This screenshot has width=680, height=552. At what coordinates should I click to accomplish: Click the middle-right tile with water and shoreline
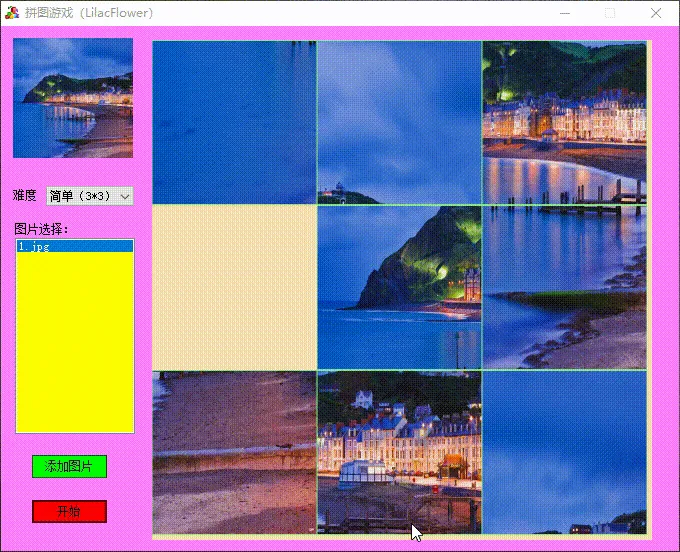(x=565, y=287)
